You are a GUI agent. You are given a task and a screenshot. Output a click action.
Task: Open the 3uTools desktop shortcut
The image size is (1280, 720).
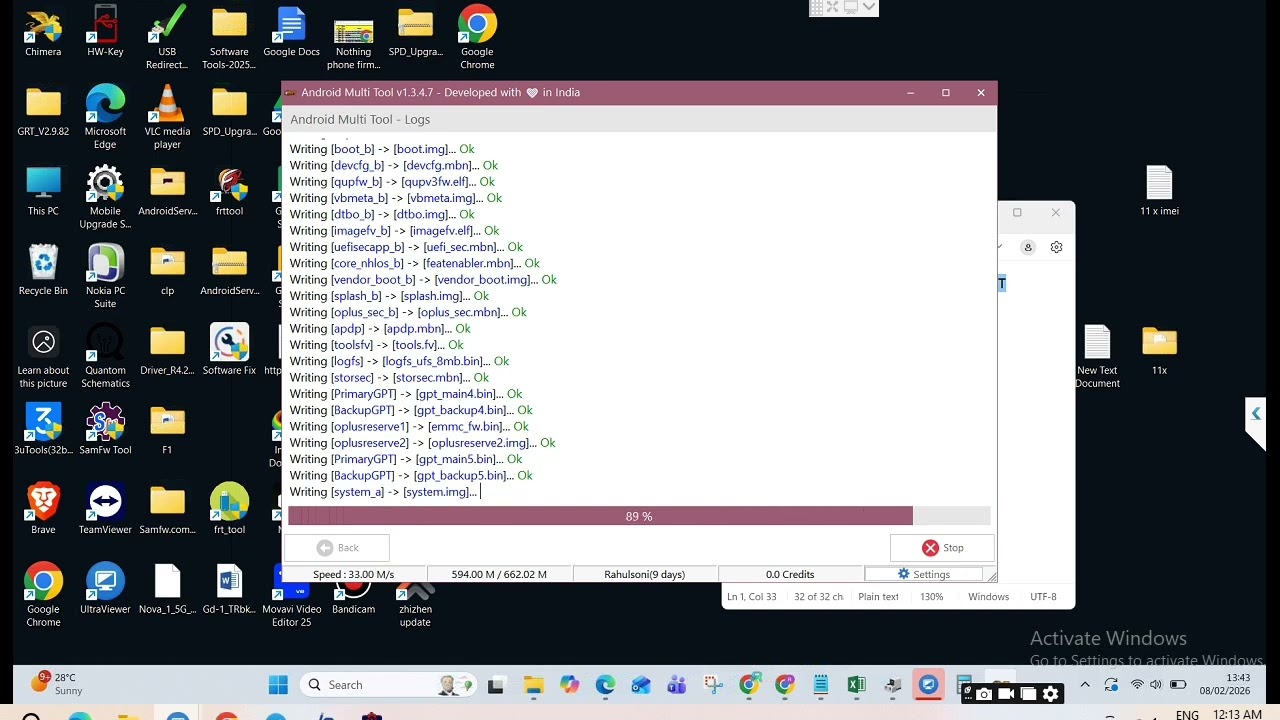tap(43, 430)
